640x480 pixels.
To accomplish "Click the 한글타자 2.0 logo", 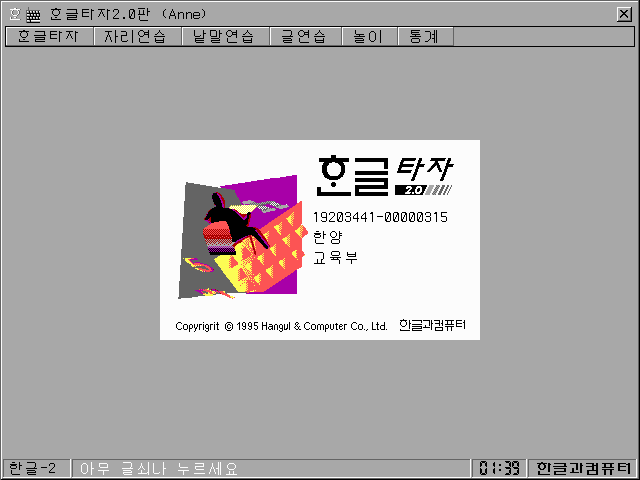I will (x=384, y=176).
